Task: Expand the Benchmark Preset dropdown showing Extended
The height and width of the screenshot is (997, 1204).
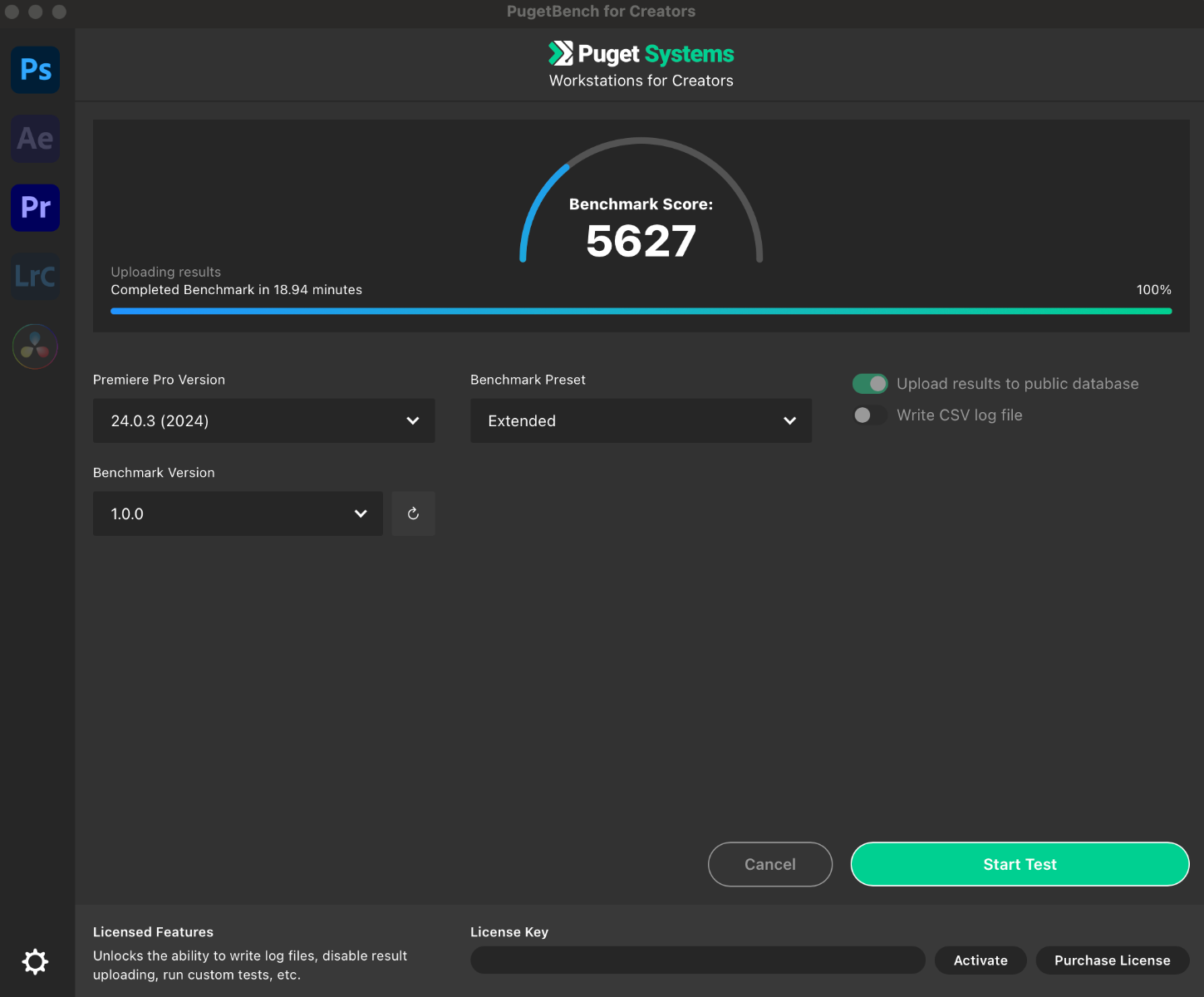Action: point(641,420)
